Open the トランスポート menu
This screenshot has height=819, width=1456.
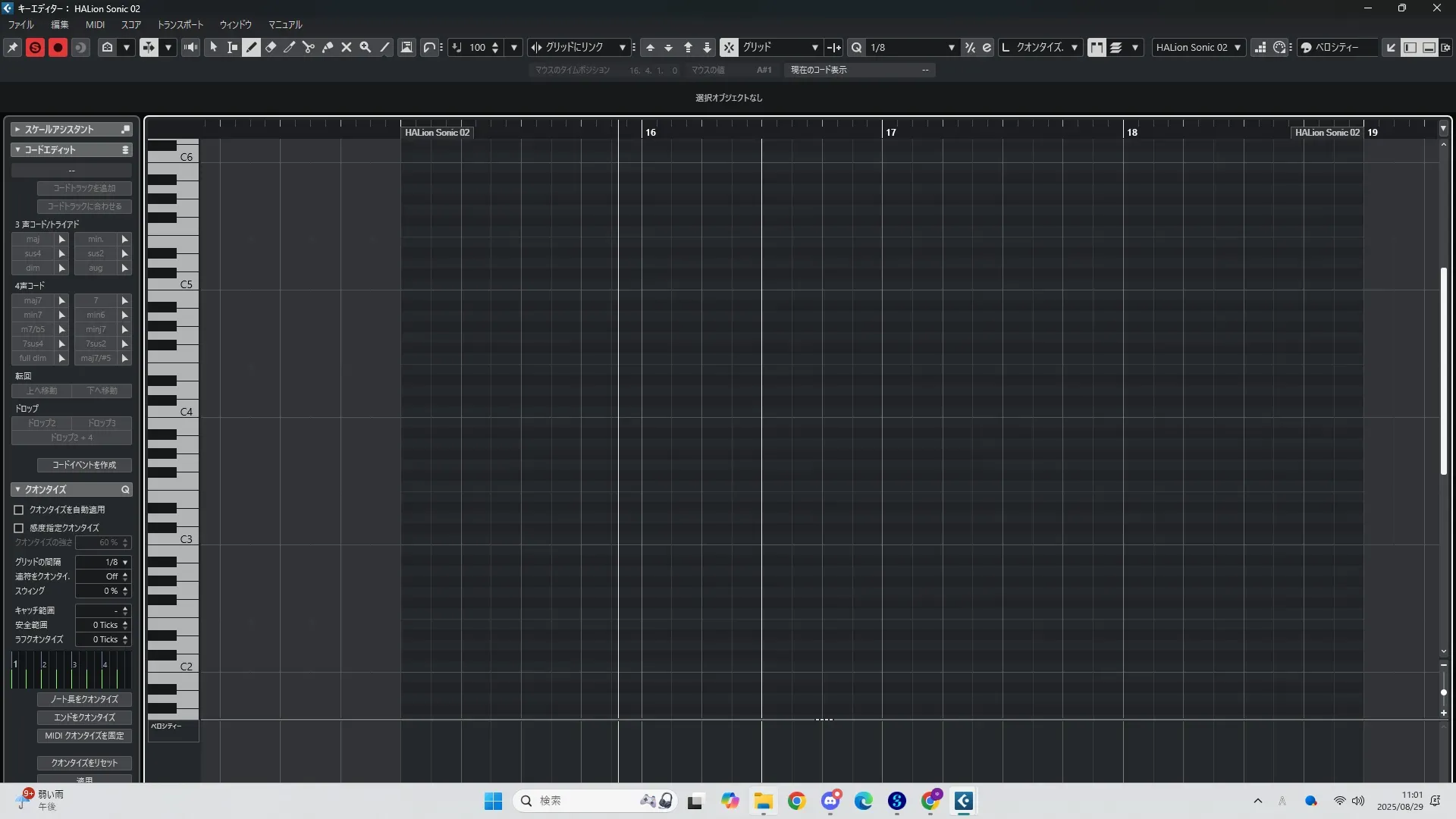click(180, 25)
